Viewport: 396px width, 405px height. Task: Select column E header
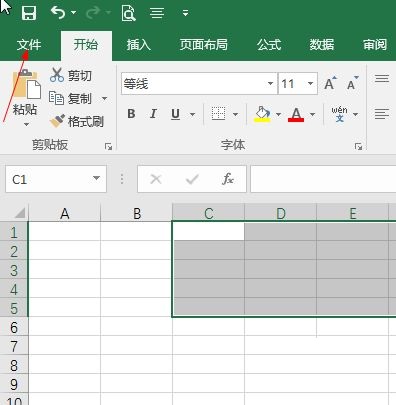[353, 213]
